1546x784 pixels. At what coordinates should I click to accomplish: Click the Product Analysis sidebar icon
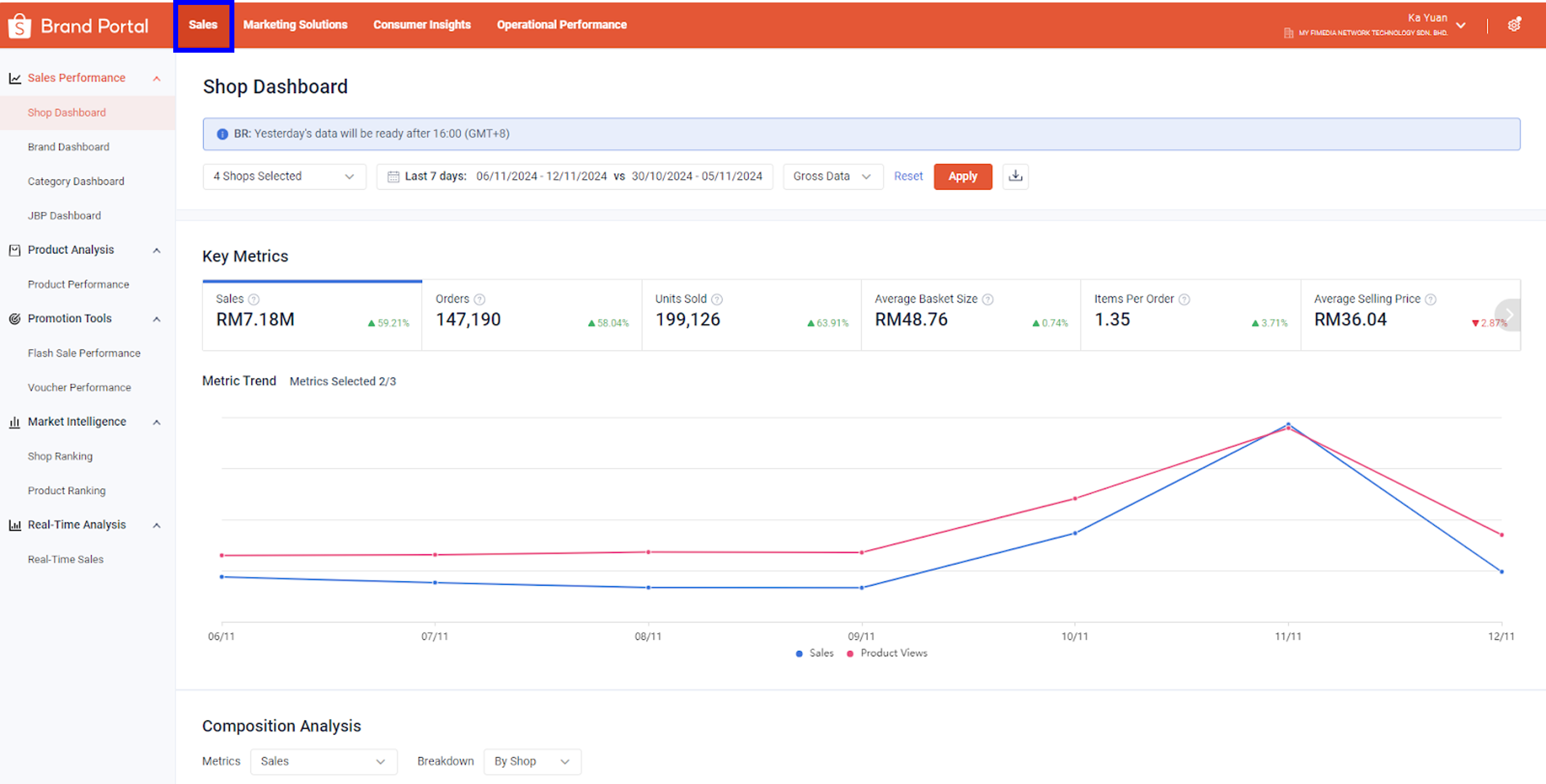tap(14, 249)
